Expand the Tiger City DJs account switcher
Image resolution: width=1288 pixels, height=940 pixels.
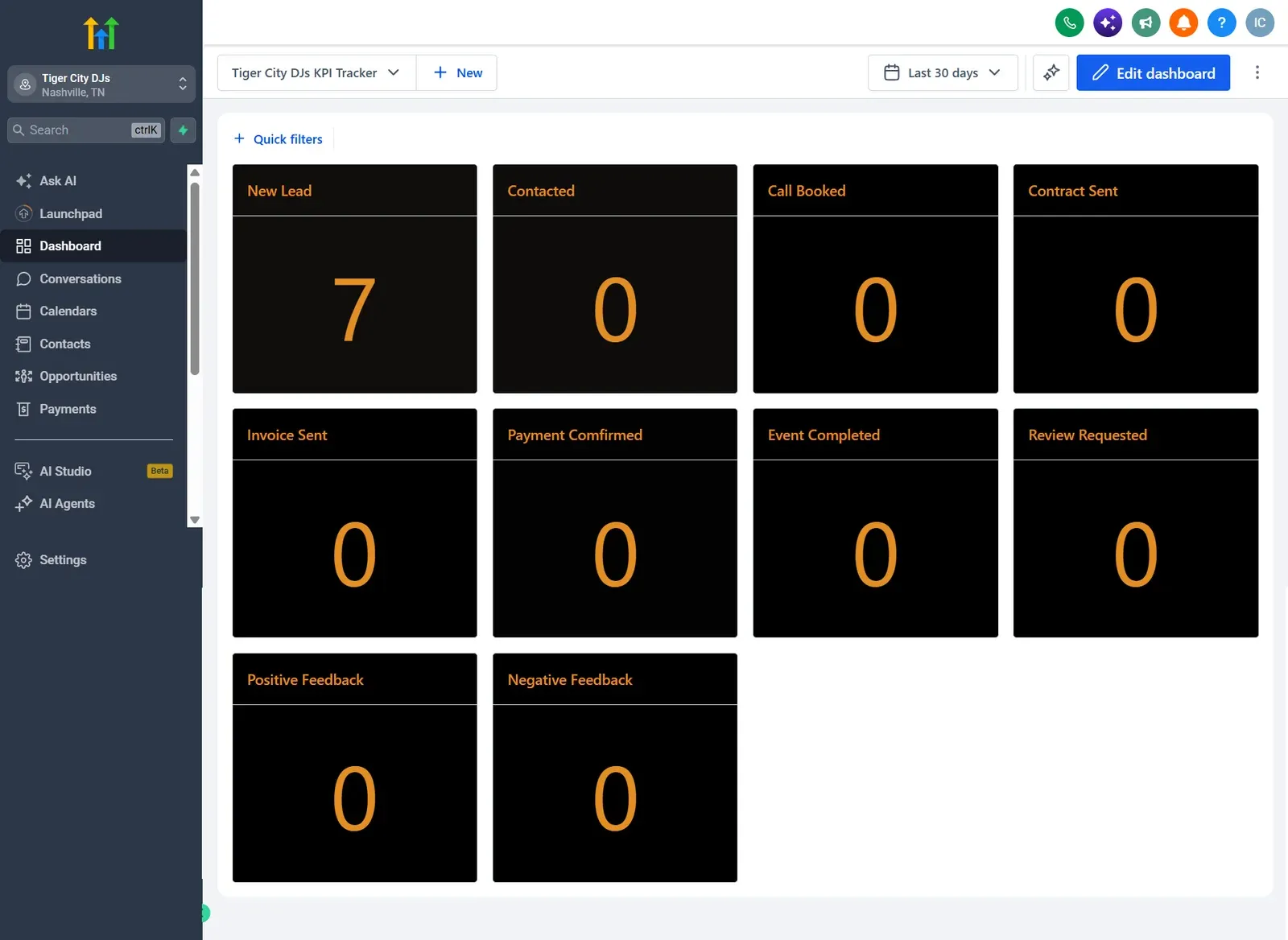(101, 85)
